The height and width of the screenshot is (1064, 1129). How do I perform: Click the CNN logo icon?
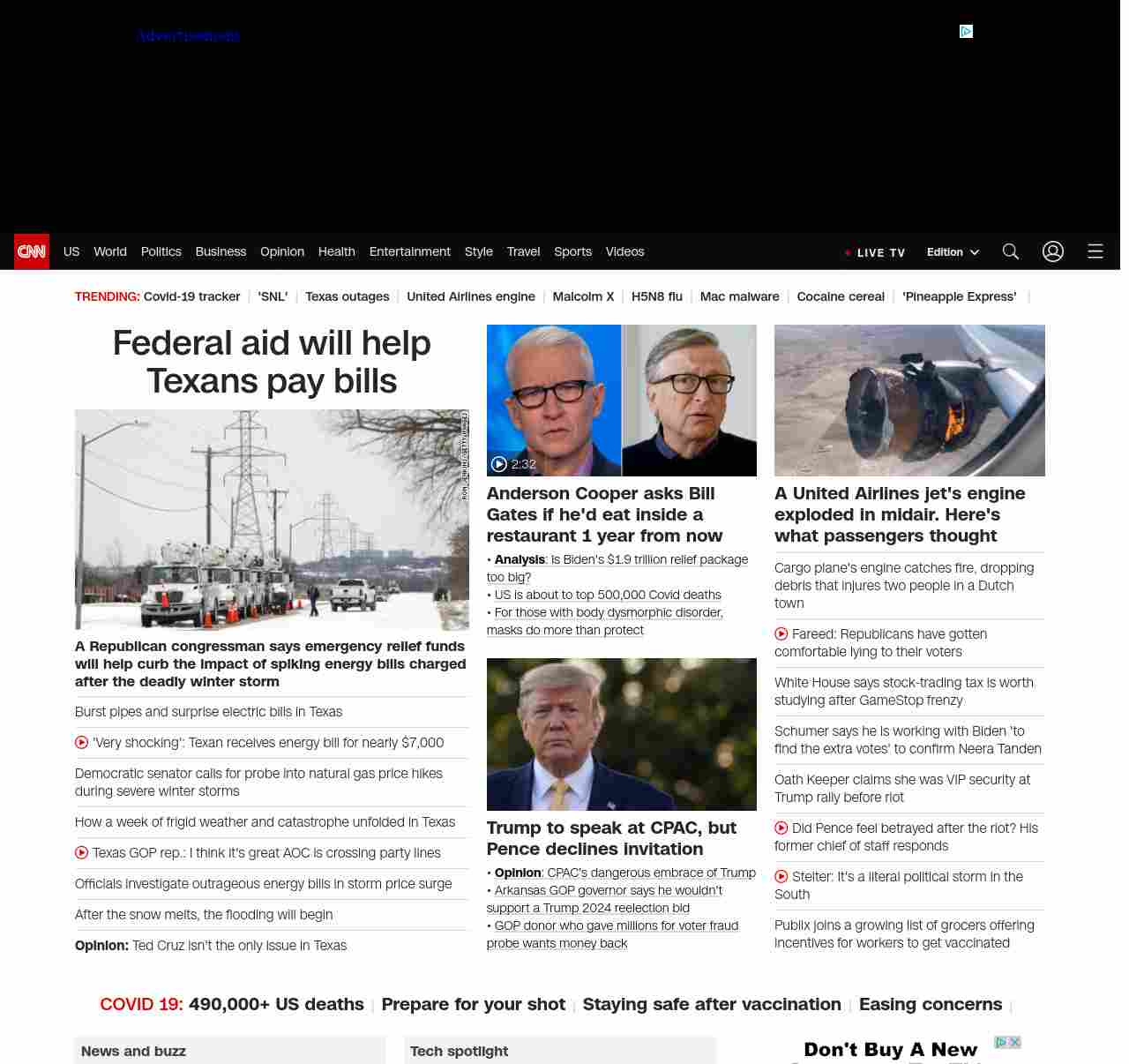tap(32, 251)
